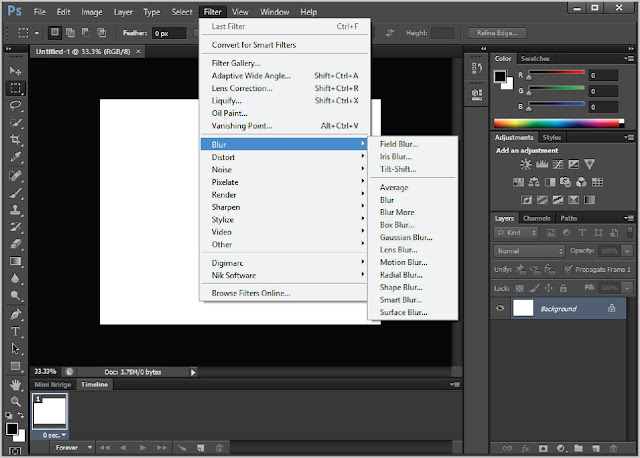Select the Healing Brush tool
This screenshot has width=640, height=458.
pos(15,176)
